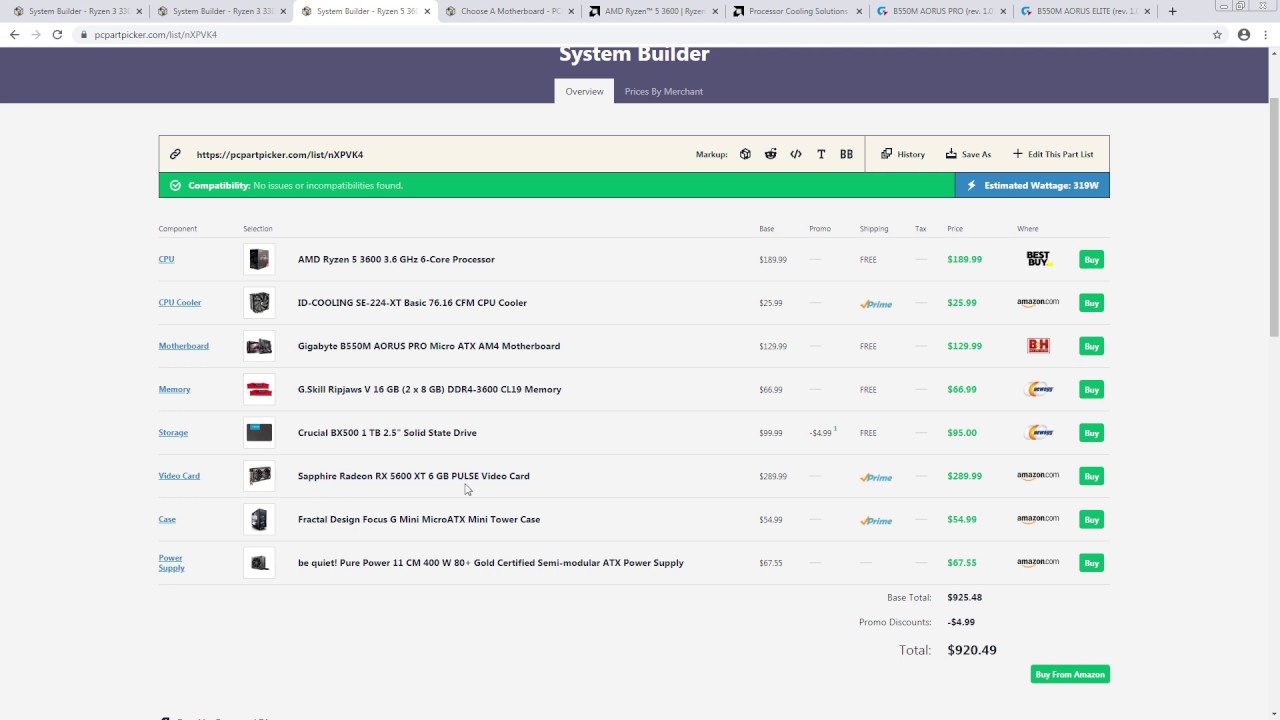Screen dimensions: 1280x720
Task: Switch to Prices By Merchant tab
Action: [x=664, y=91]
